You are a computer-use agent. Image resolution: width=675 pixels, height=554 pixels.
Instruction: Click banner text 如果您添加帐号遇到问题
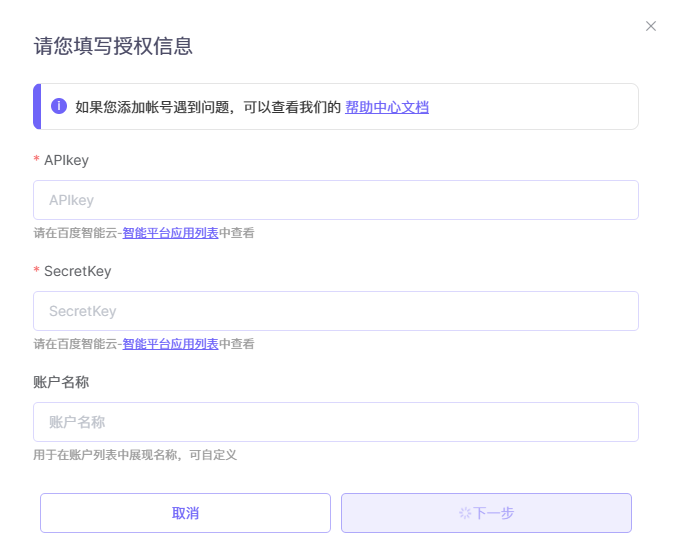tap(152, 107)
